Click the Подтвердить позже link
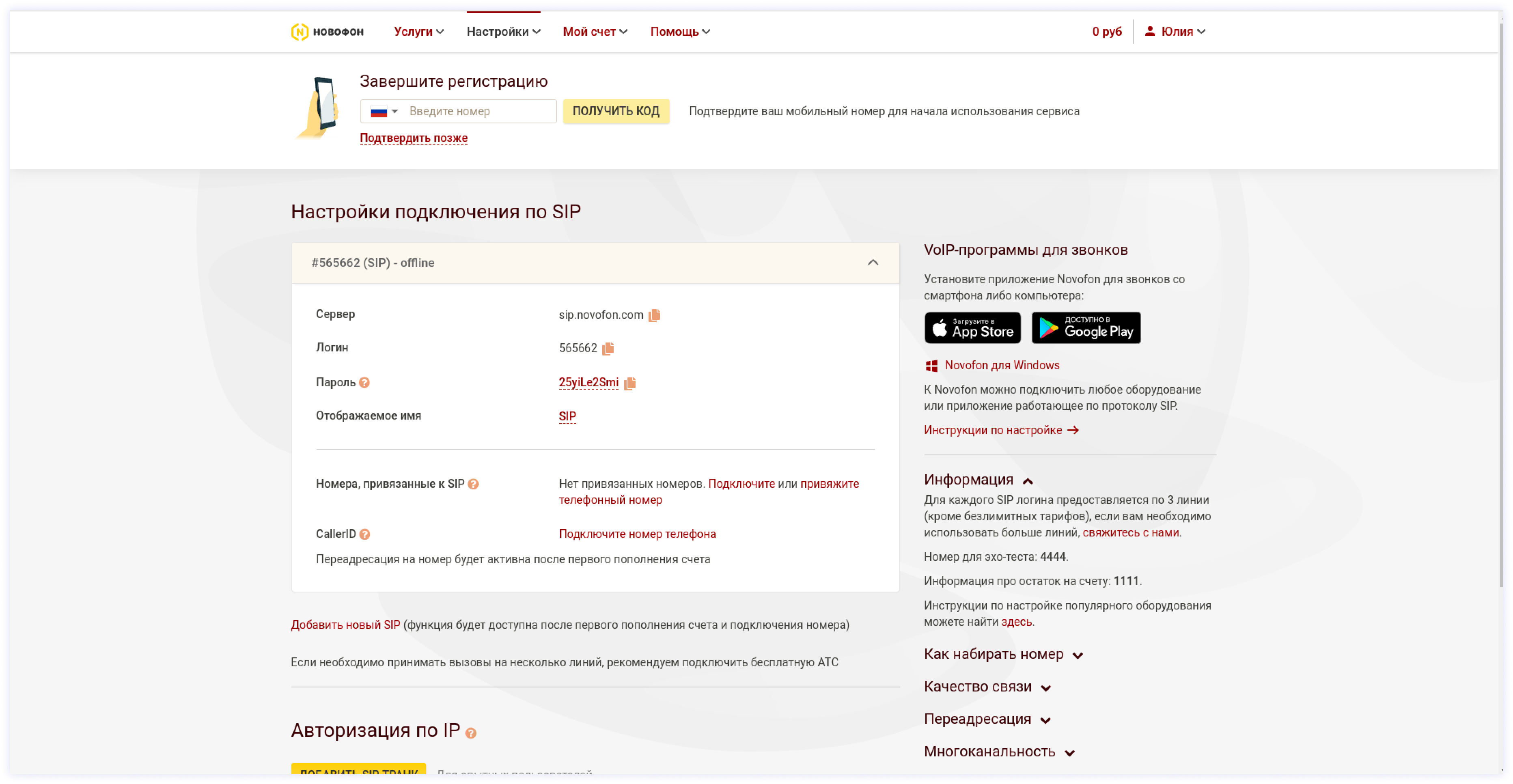 pyautogui.click(x=414, y=138)
